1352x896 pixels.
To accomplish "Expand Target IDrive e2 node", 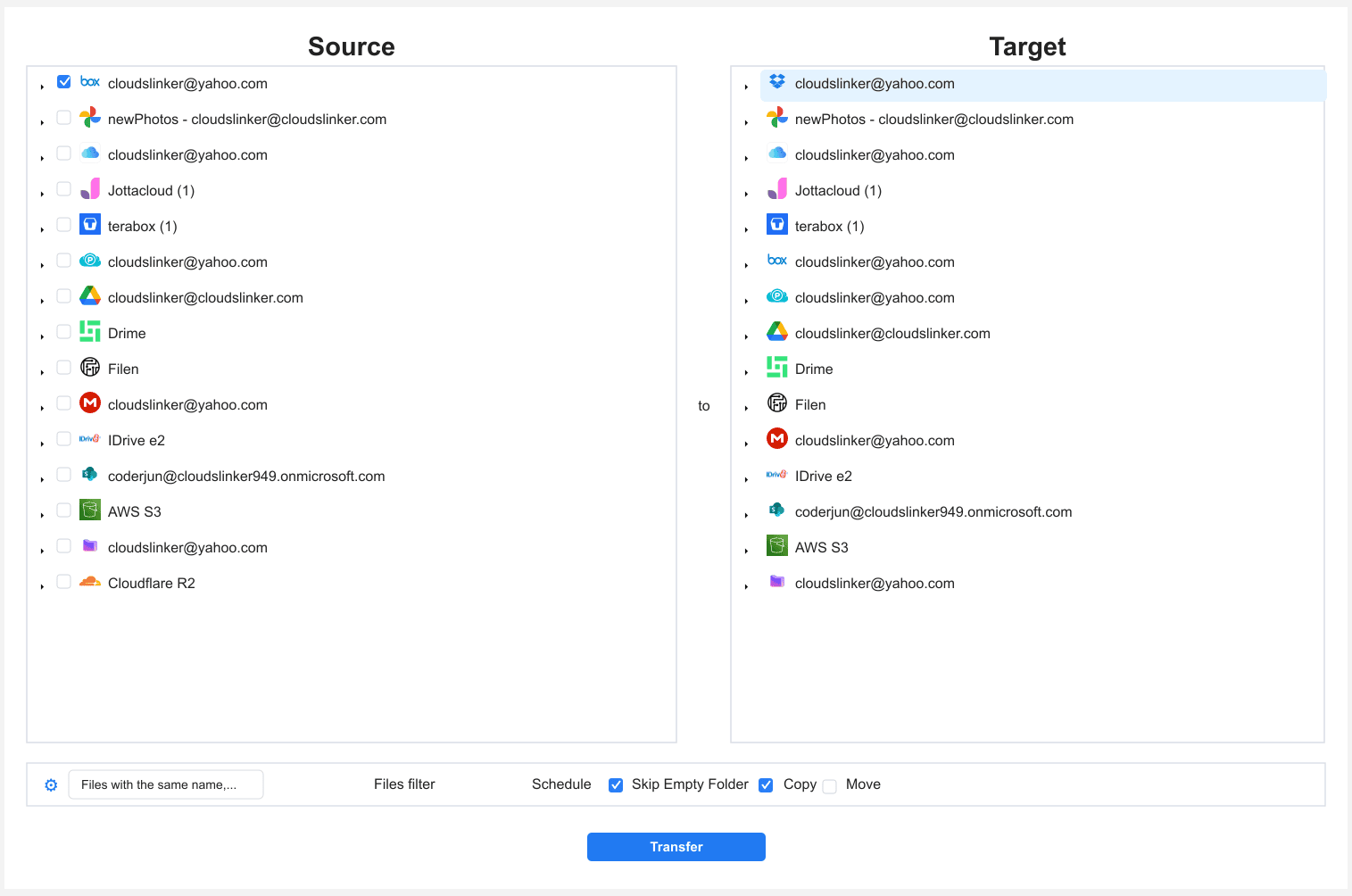I will click(746, 479).
